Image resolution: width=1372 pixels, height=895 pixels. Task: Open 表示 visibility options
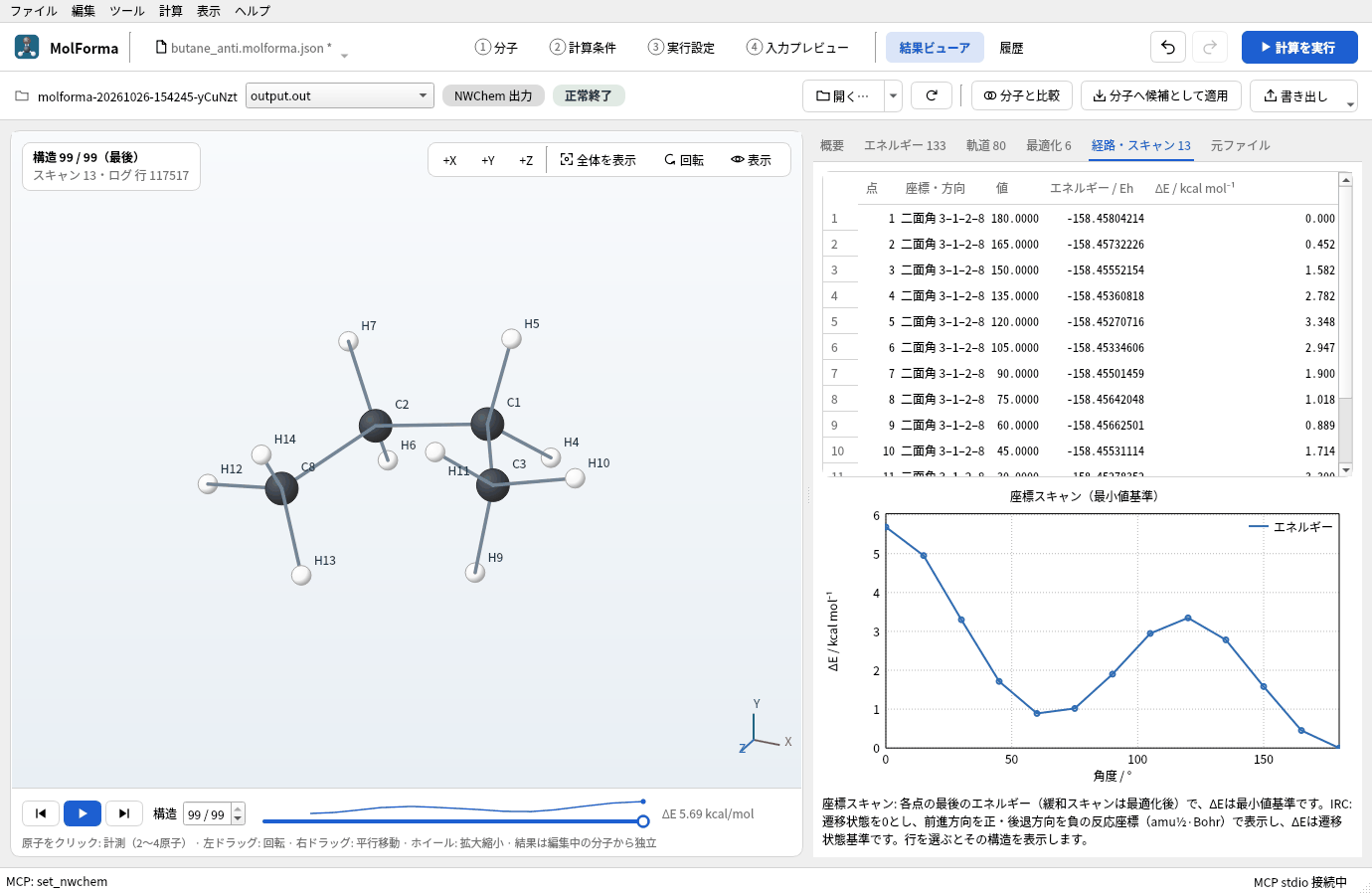click(751, 160)
